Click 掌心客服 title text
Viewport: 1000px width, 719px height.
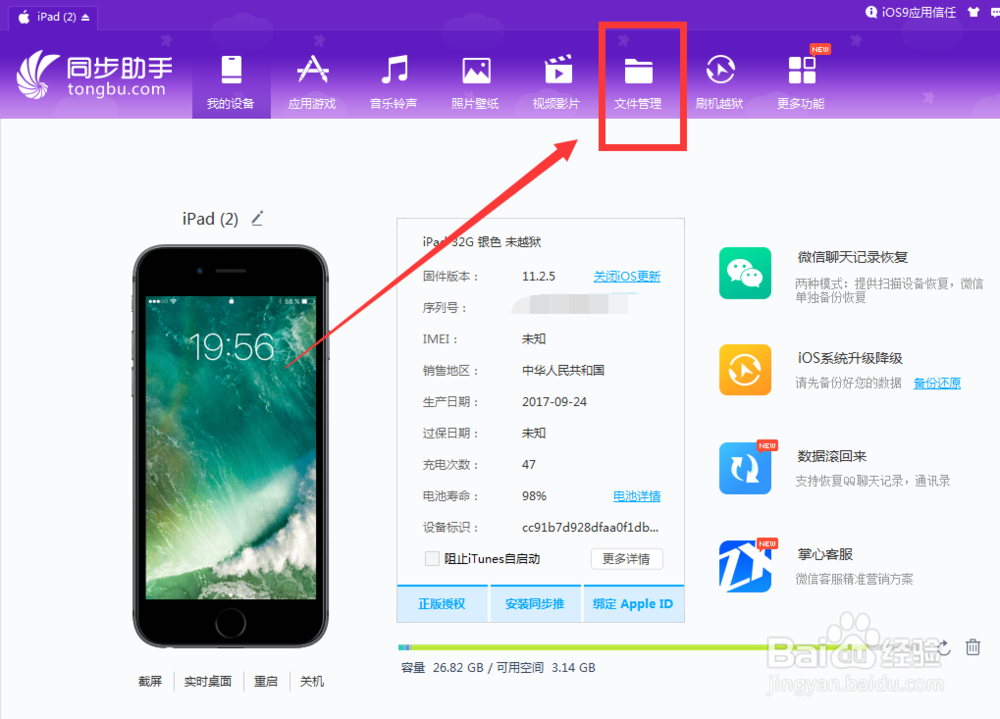click(x=825, y=554)
